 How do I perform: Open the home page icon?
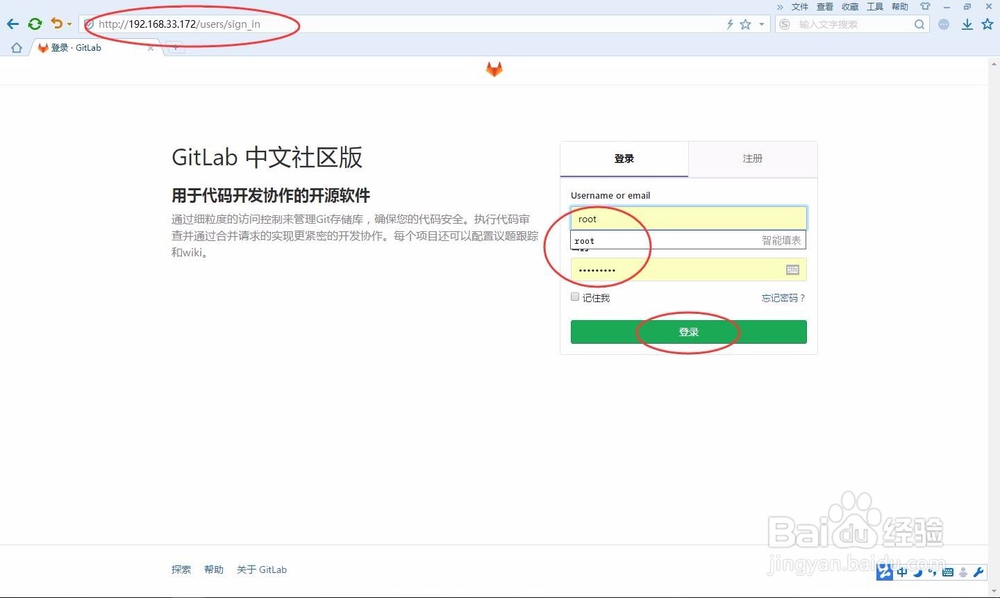[x=17, y=48]
